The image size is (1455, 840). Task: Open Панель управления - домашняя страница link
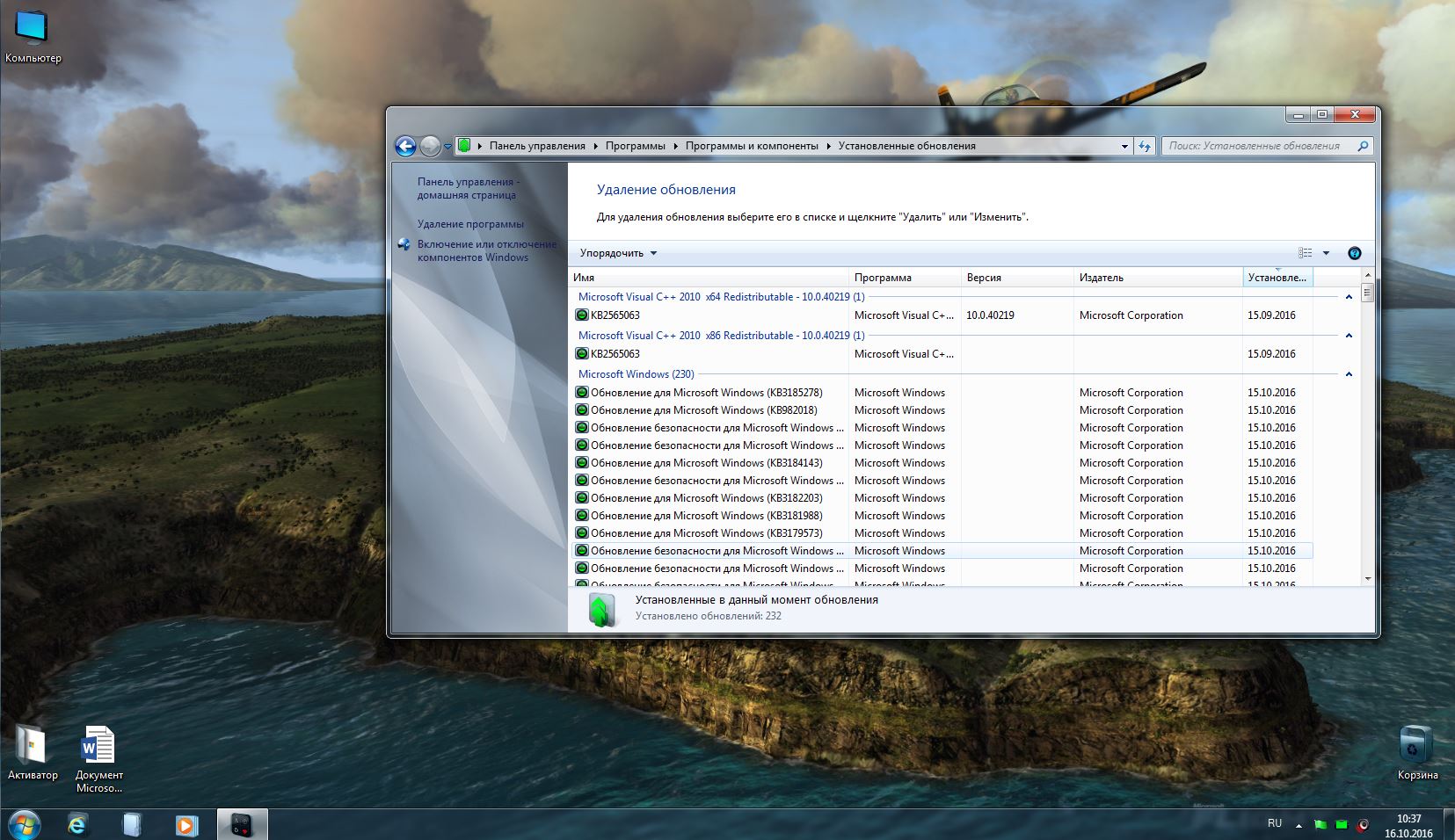468,188
